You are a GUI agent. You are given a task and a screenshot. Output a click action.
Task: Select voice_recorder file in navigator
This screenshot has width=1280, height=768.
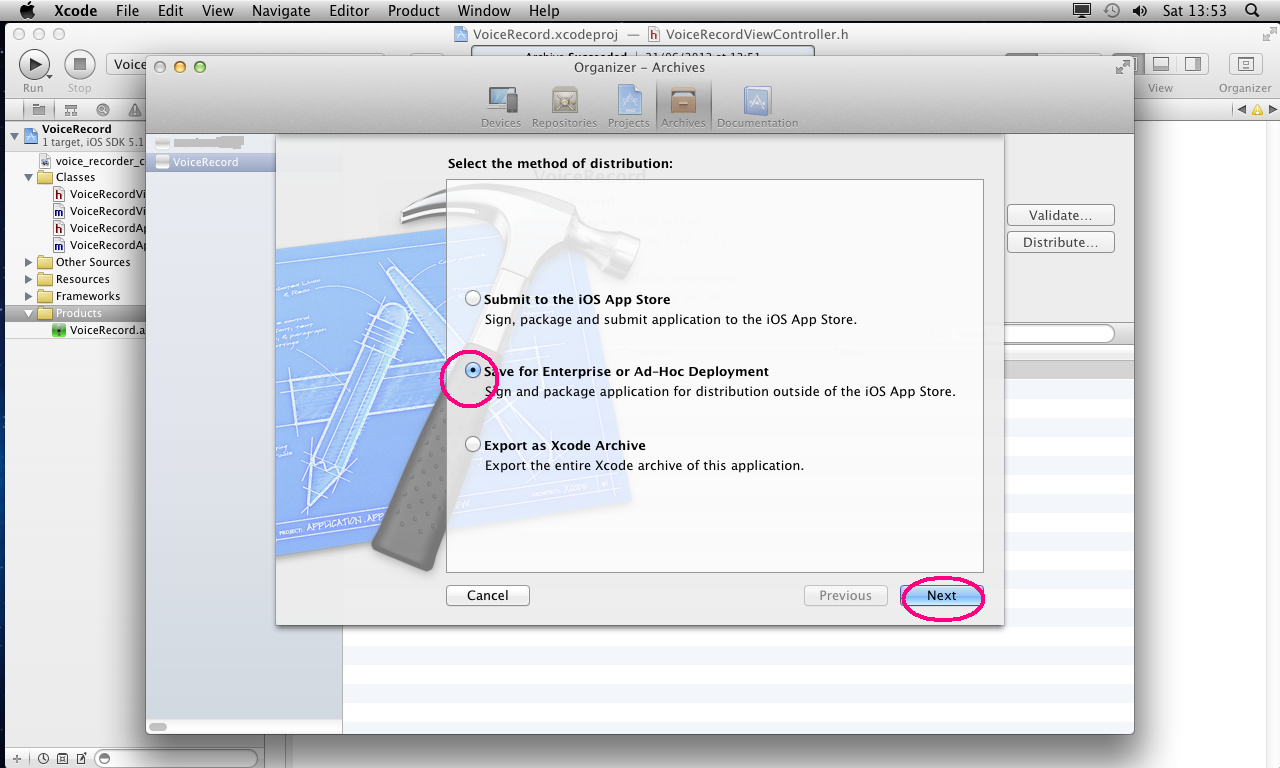tap(92, 160)
